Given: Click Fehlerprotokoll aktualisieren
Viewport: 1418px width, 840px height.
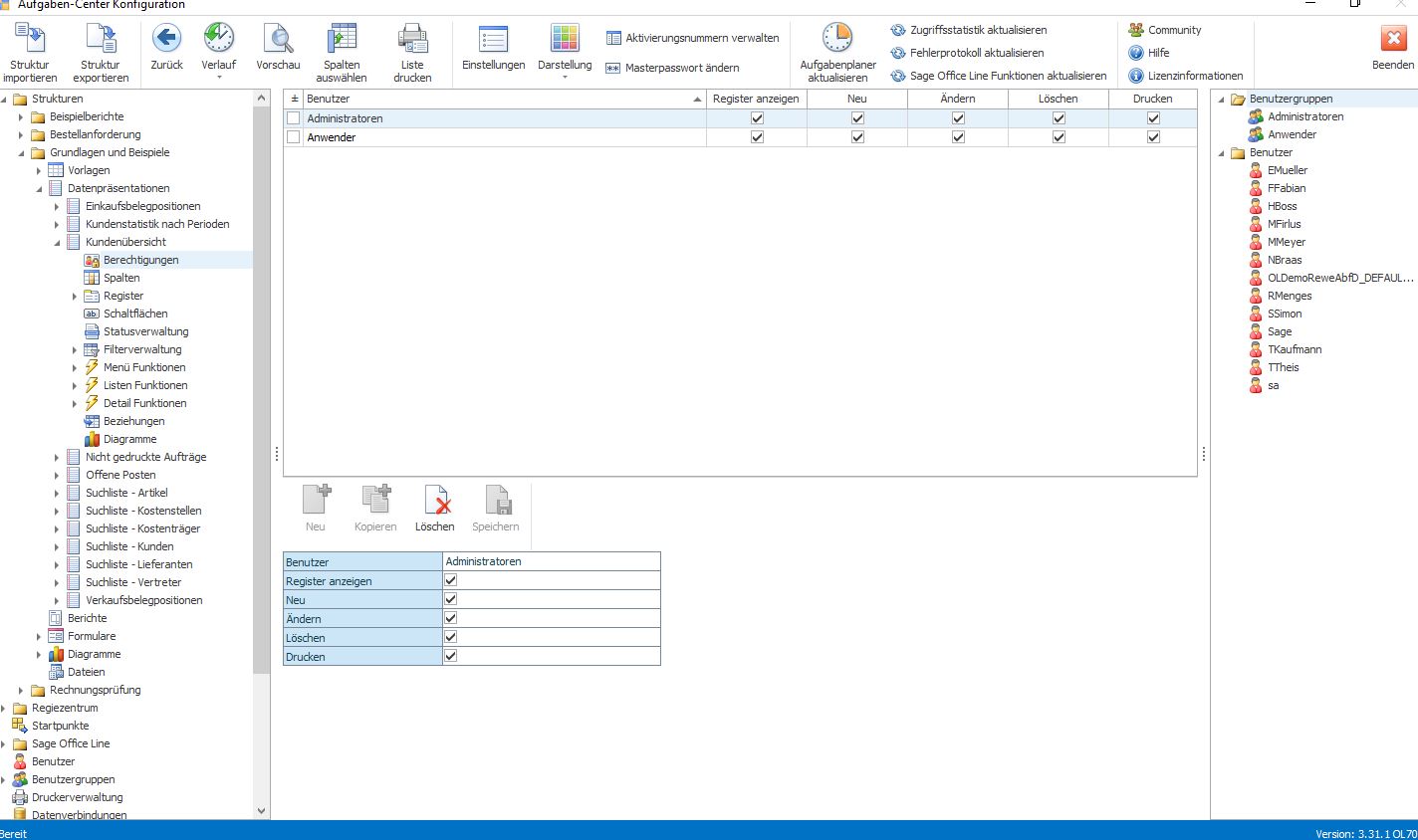Looking at the screenshot, I should pos(968,53).
